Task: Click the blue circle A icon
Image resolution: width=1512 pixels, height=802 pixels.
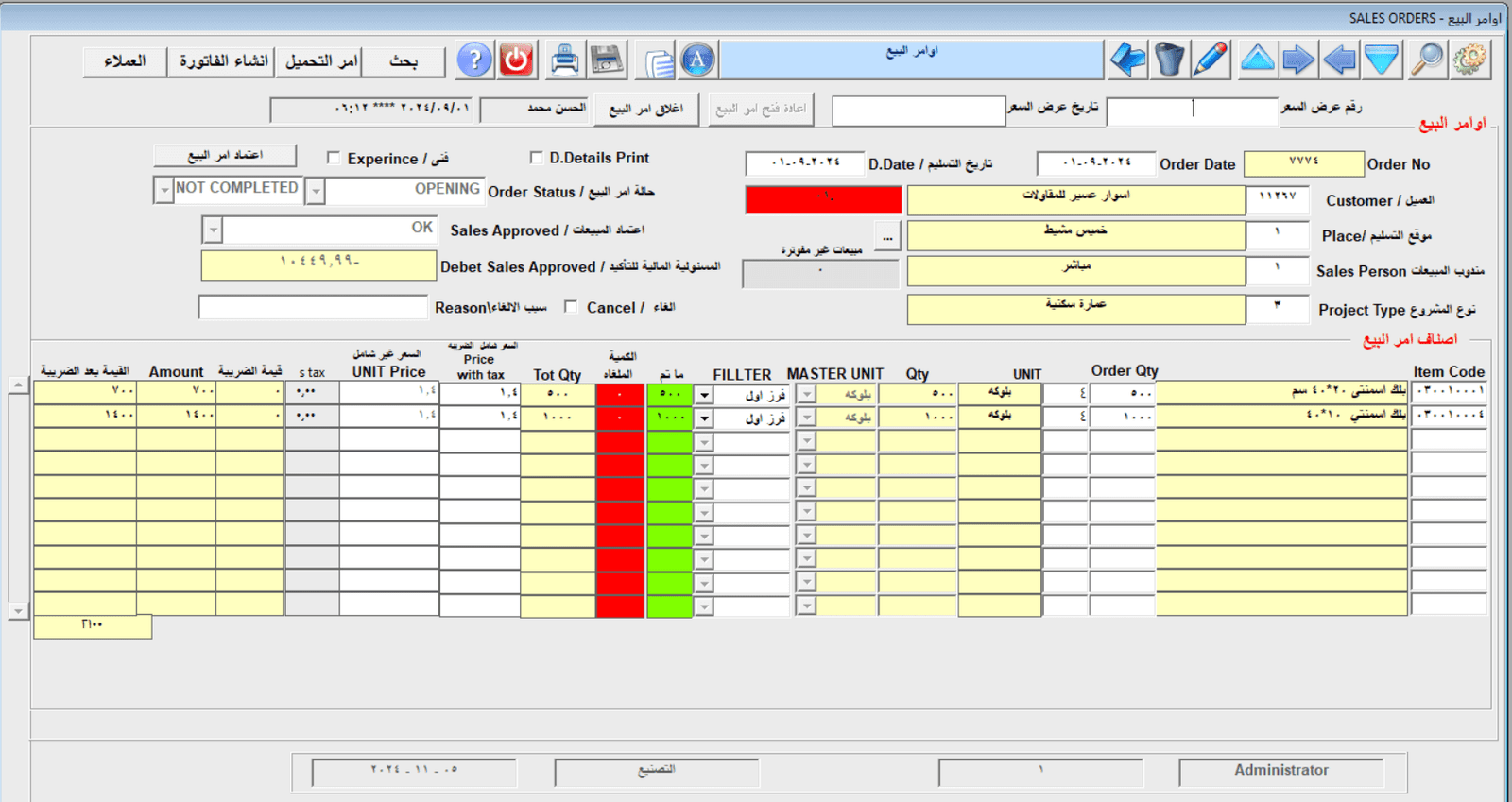Action: [697, 60]
